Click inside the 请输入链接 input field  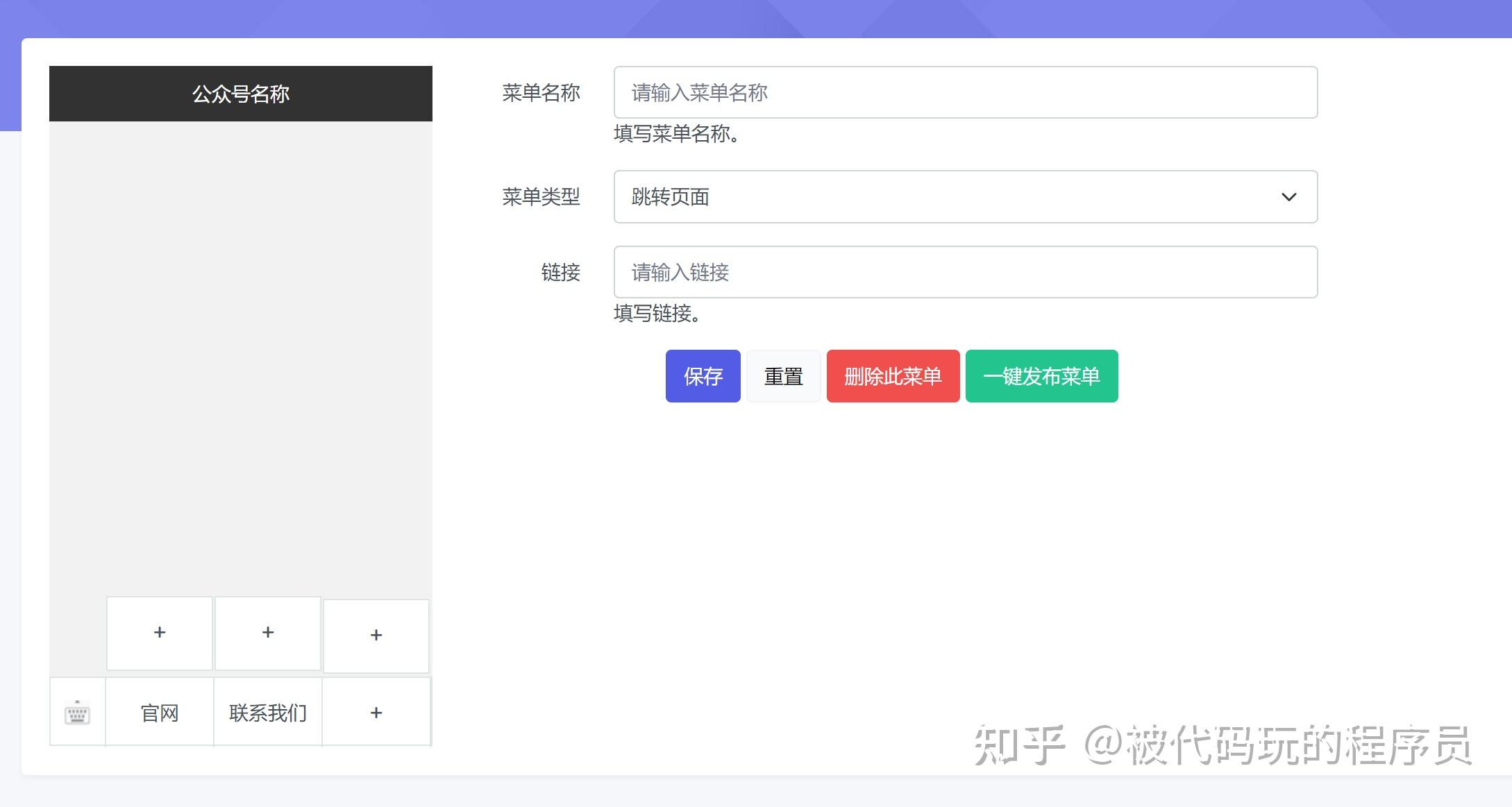coord(965,272)
